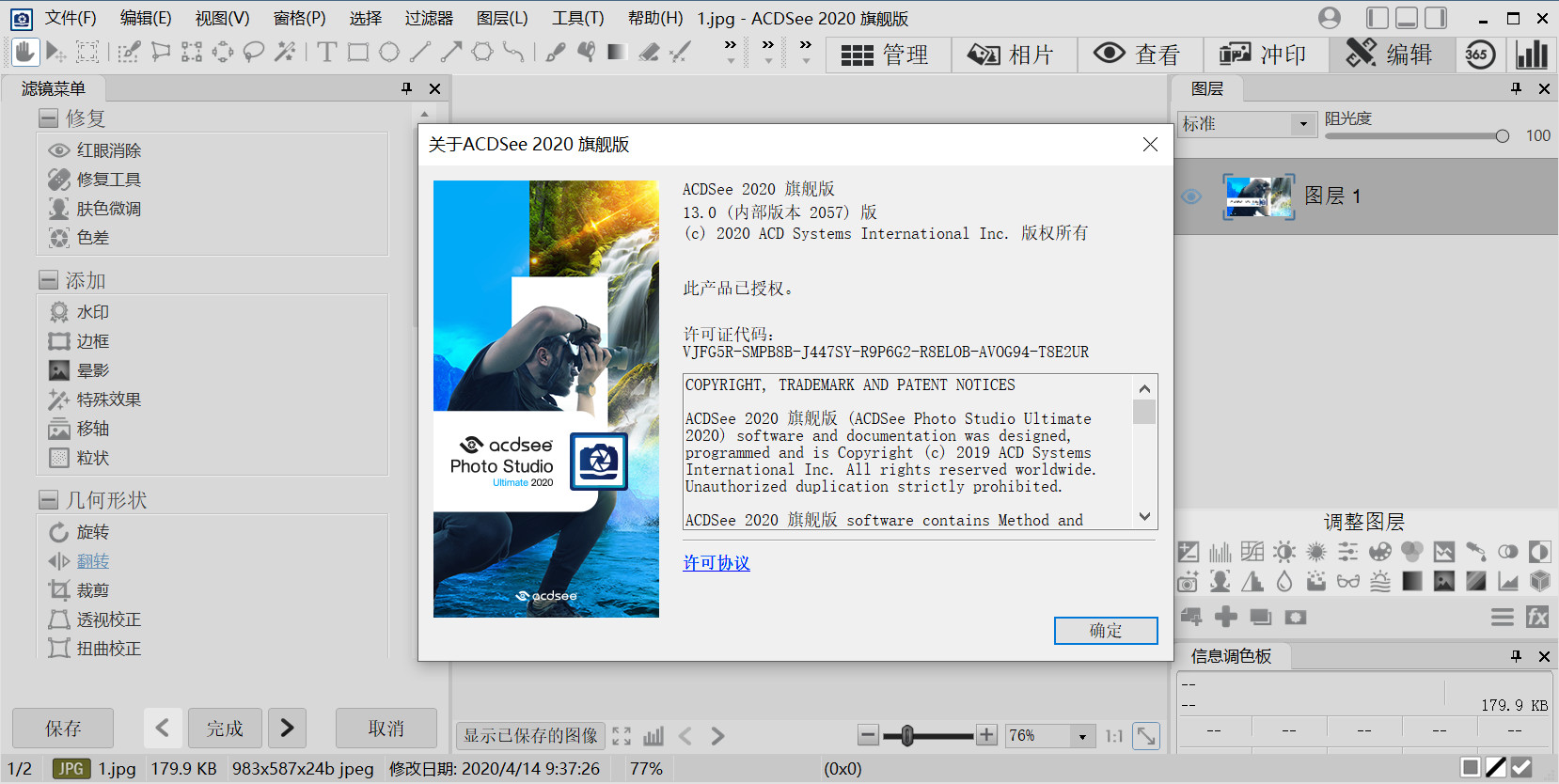1559x784 pixels.
Task: Open the 365 mode button
Action: (1479, 55)
